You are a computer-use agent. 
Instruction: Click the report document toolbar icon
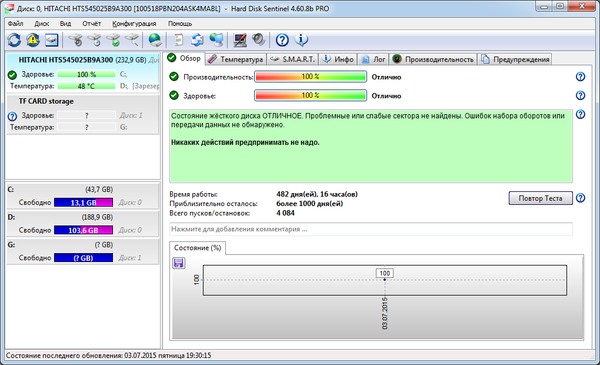click(x=178, y=40)
